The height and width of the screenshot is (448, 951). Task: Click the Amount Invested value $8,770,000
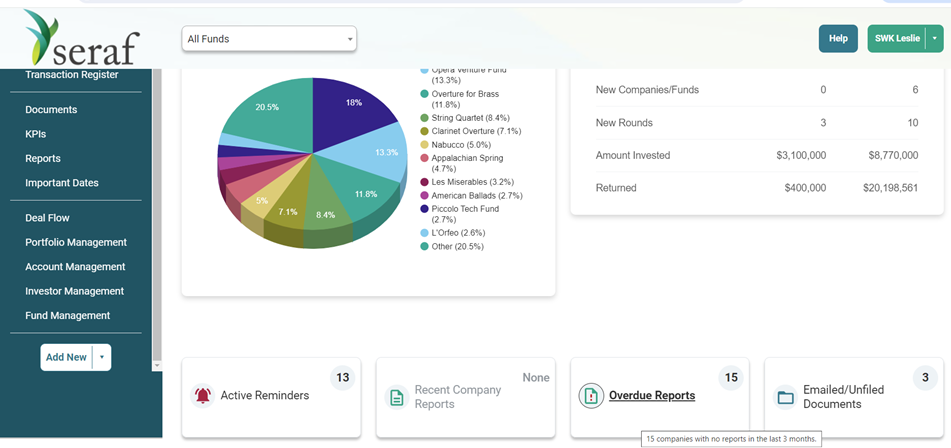pyautogui.click(x=893, y=156)
